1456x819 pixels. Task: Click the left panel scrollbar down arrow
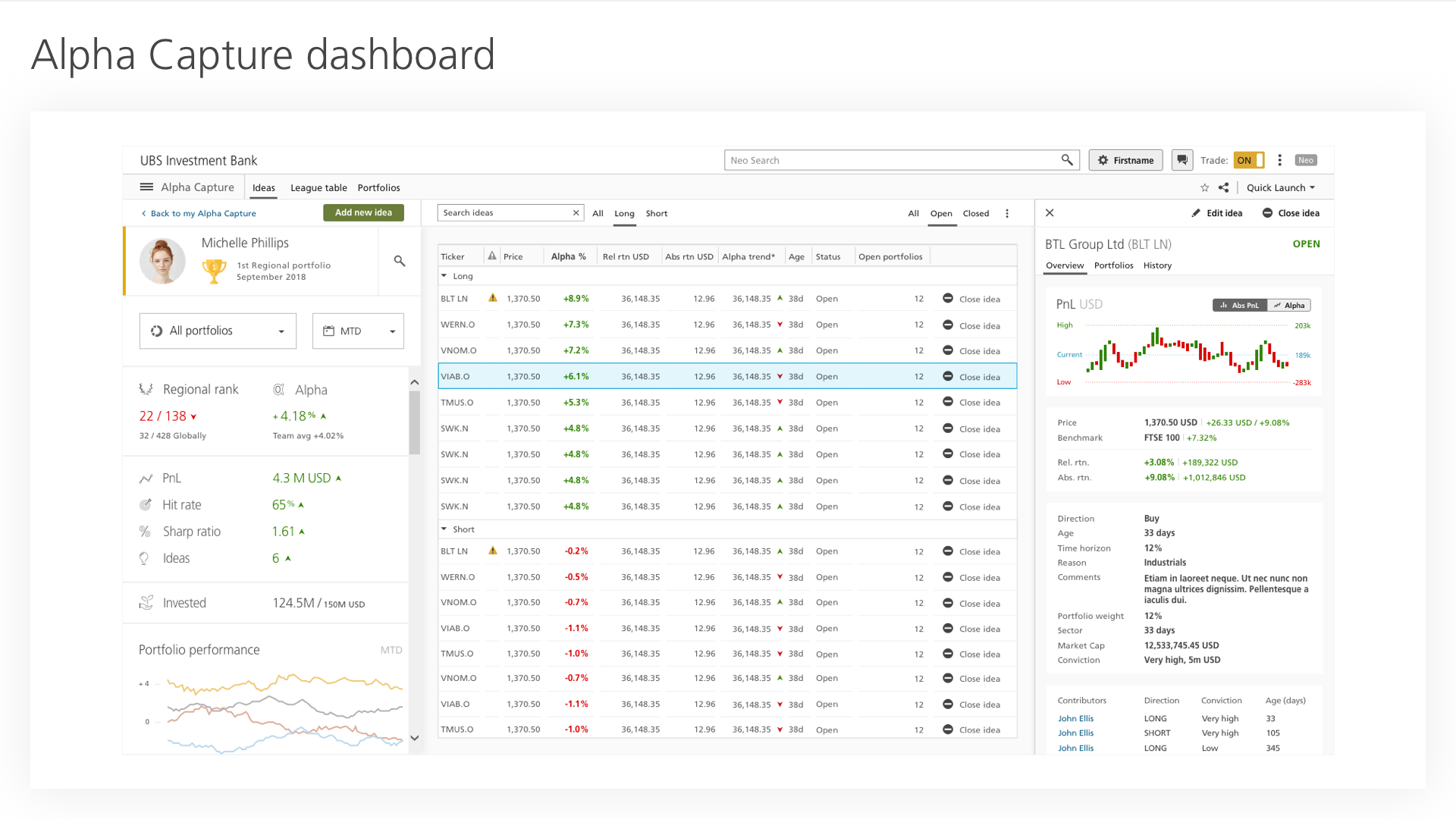pos(415,737)
